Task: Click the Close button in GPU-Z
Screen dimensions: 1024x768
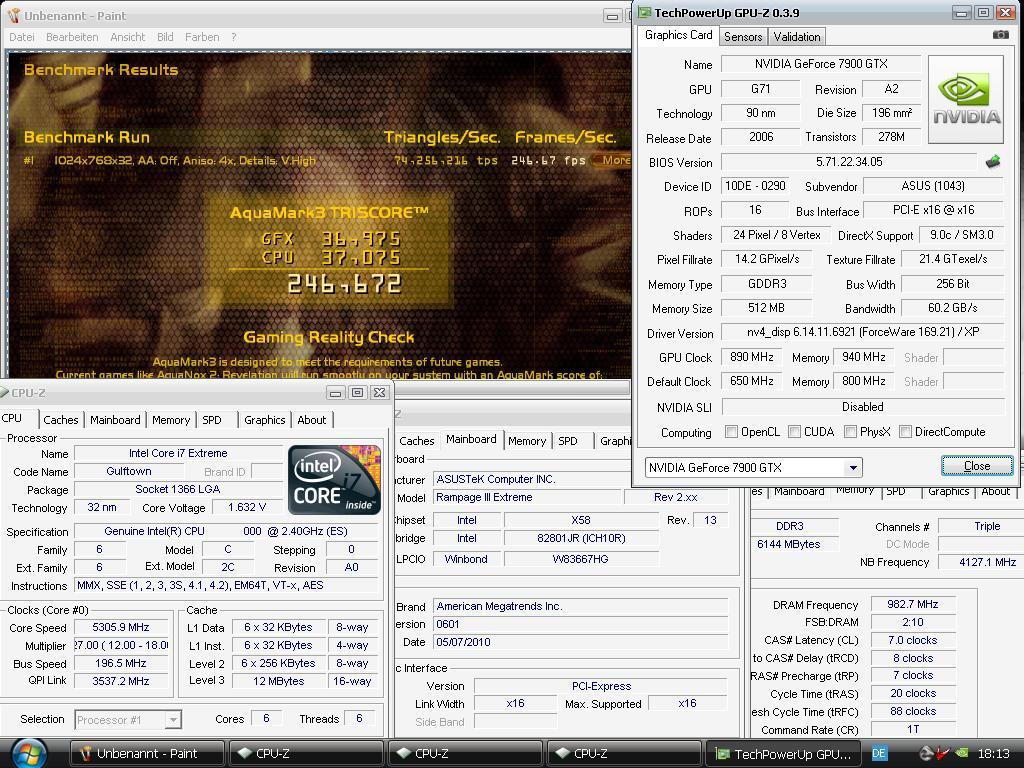Action: coord(977,466)
